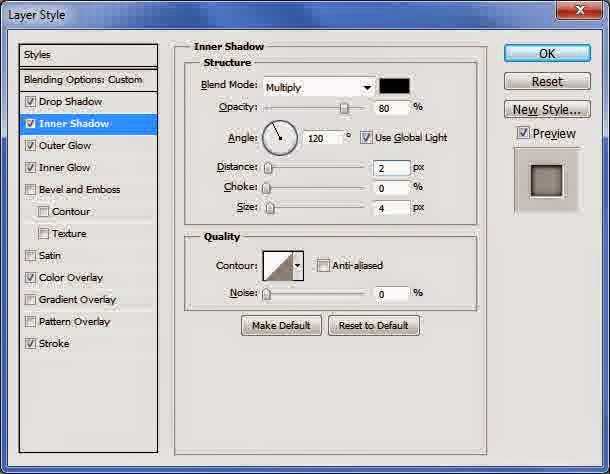Open the contour curve thumbnail

(x=278, y=266)
